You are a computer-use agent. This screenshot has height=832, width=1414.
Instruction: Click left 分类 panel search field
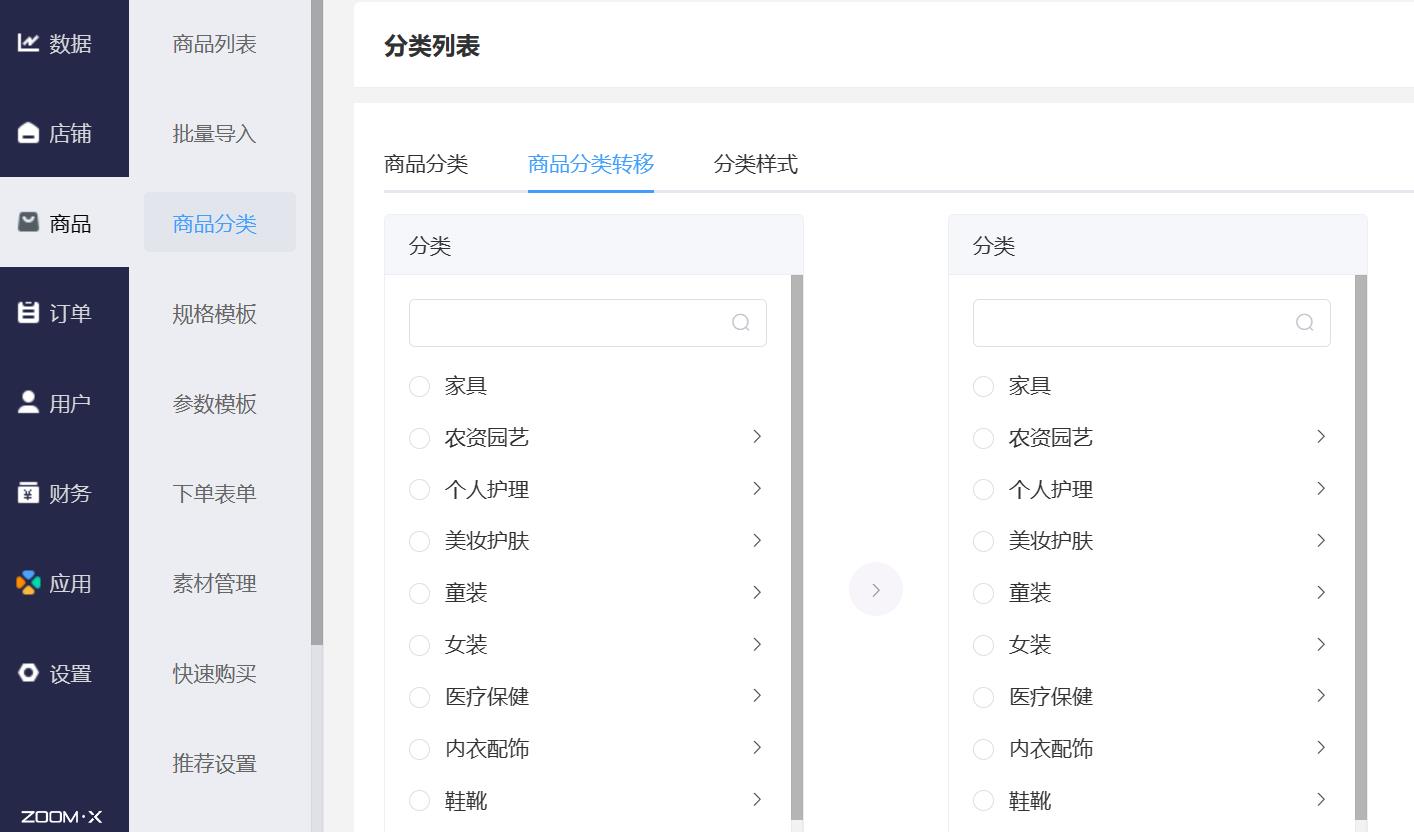[588, 323]
